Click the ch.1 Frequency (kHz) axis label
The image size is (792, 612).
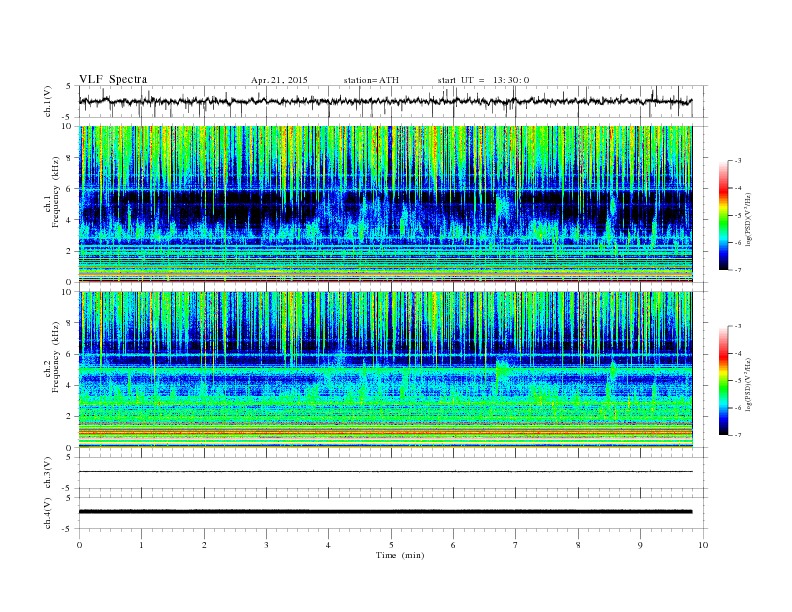tap(52, 192)
